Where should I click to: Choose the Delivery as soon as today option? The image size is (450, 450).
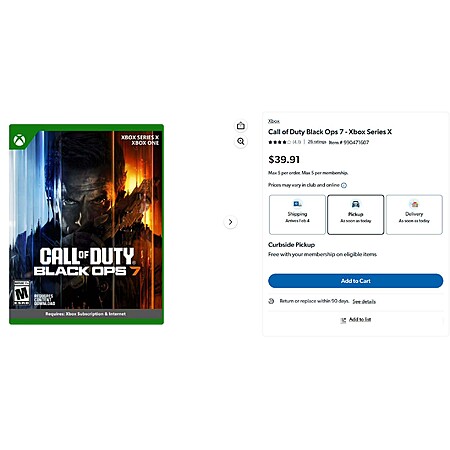[x=414, y=215]
